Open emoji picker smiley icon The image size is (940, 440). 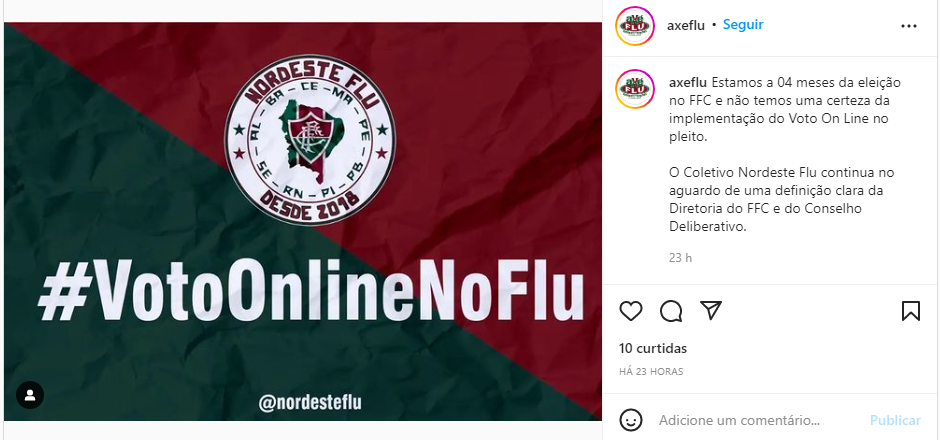click(631, 420)
